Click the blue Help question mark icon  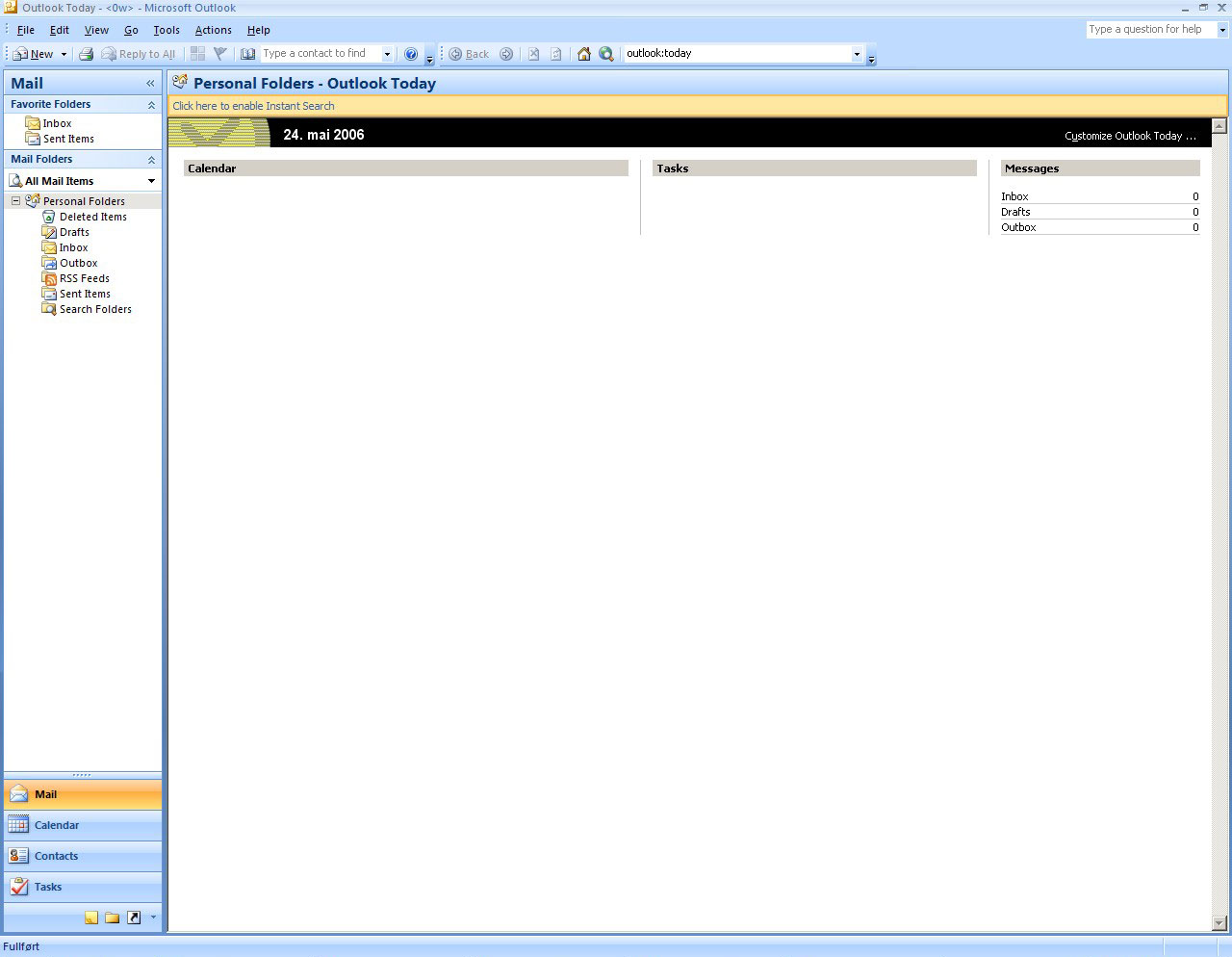coord(411,54)
